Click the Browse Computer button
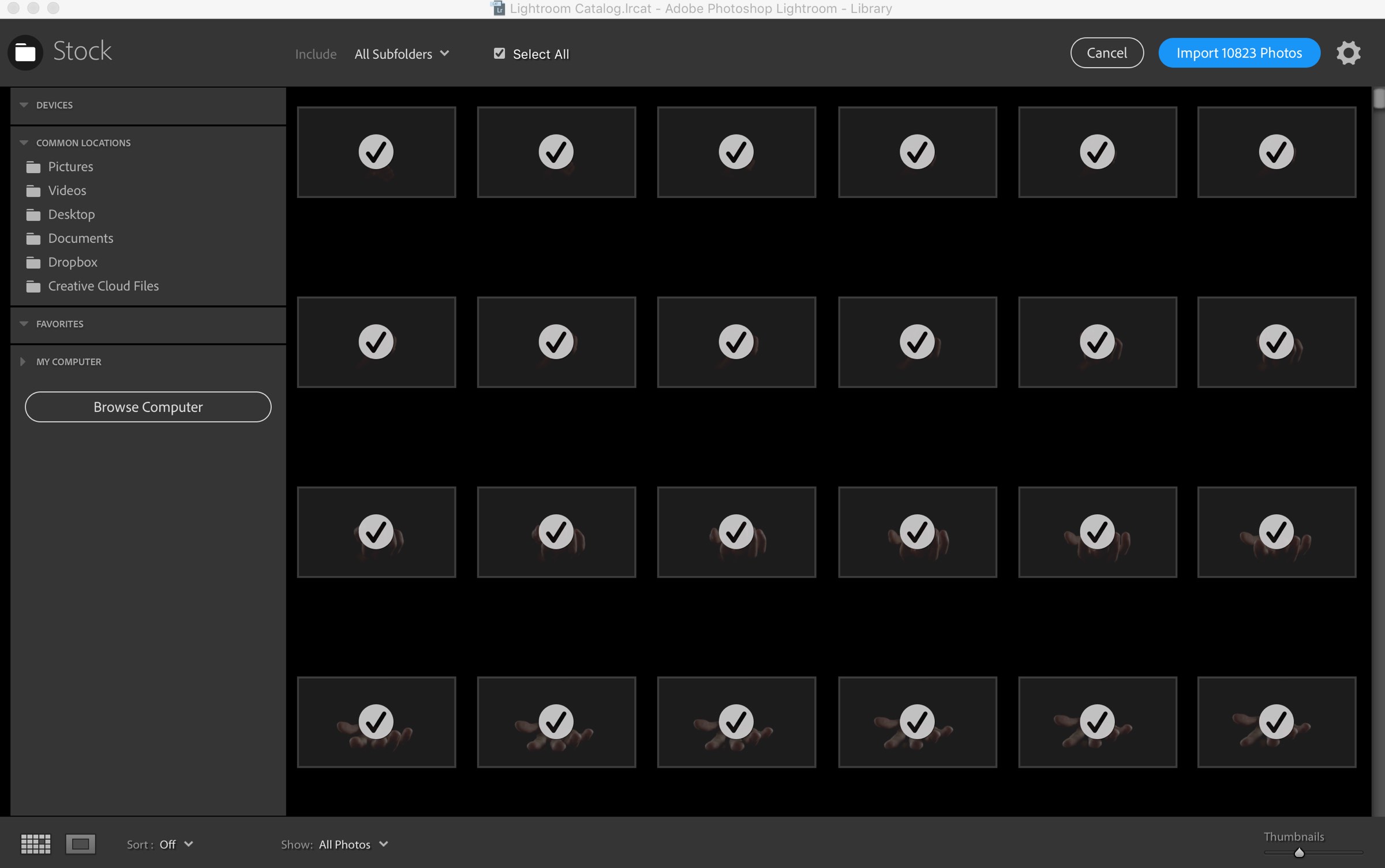The image size is (1385, 868). pos(148,407)
